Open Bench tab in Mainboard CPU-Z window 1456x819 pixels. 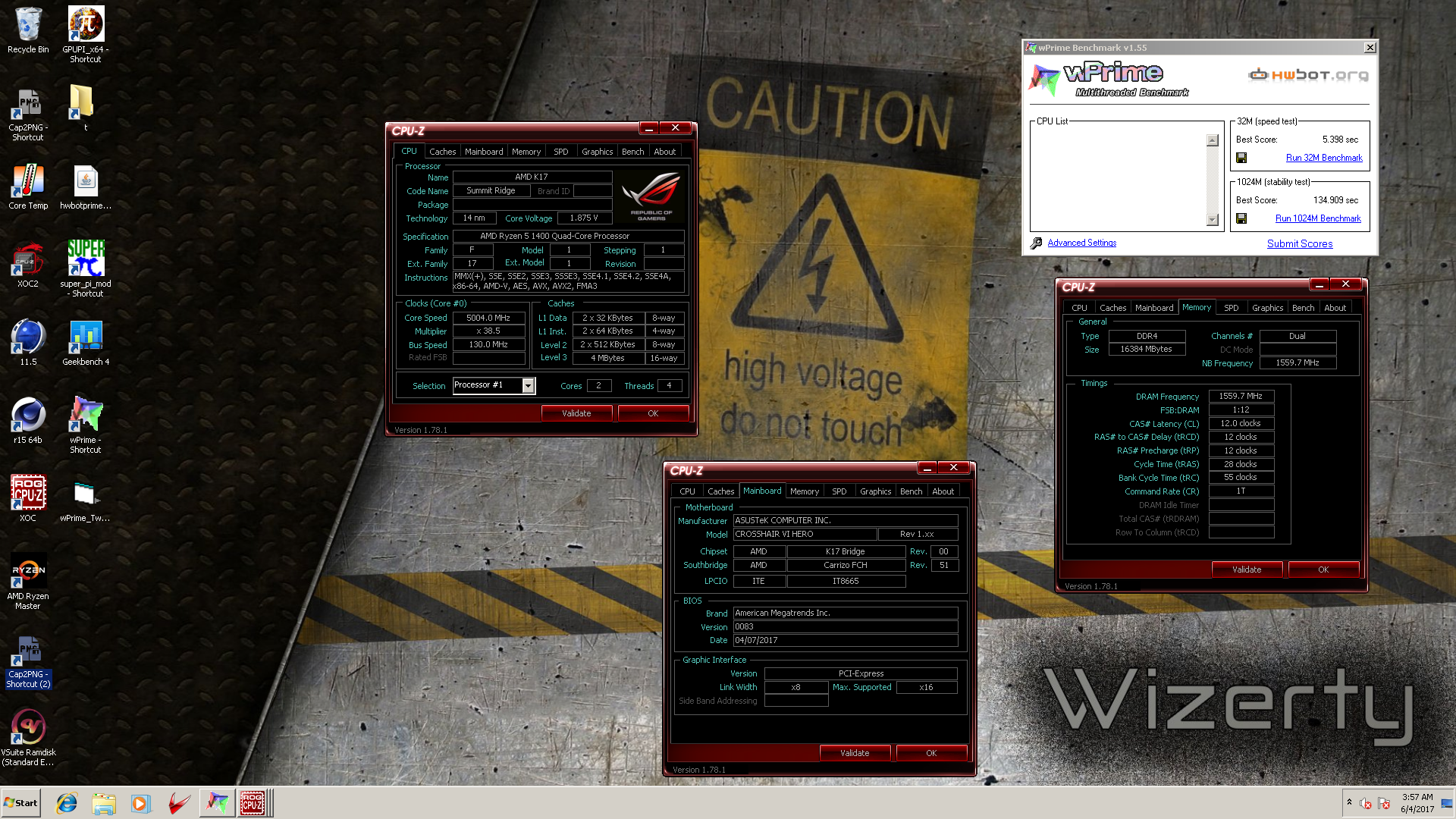911,491
